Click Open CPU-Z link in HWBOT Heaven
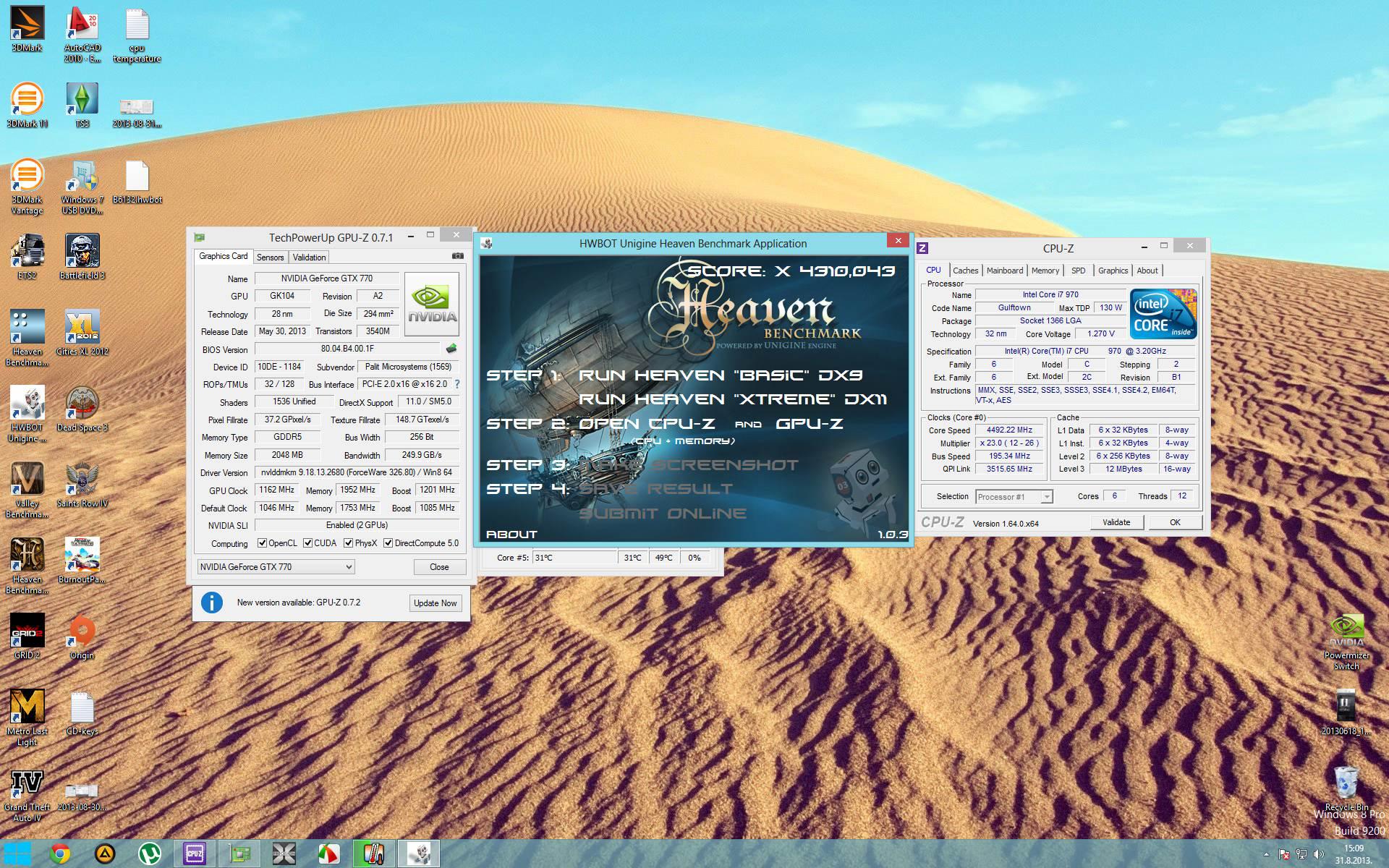This screenshot has height=868, width=1389. 647,424
